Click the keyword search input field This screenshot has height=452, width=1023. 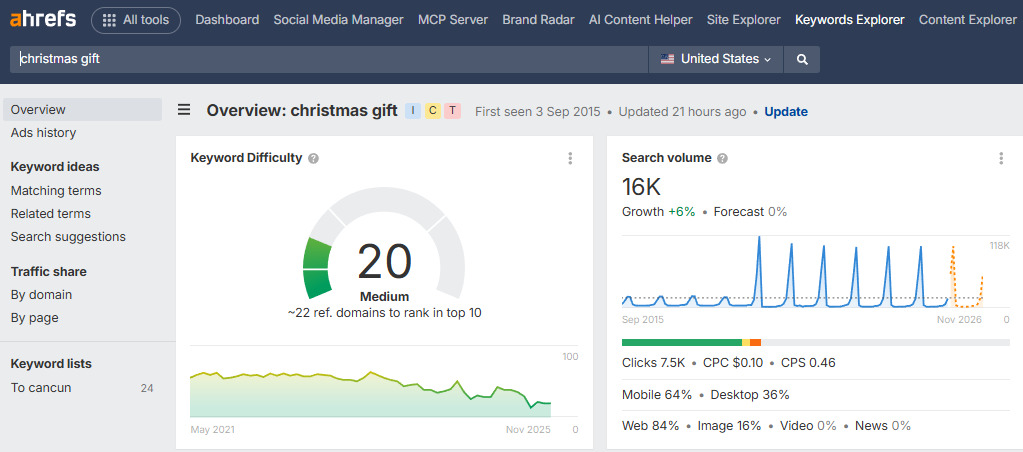coord(330,59)
